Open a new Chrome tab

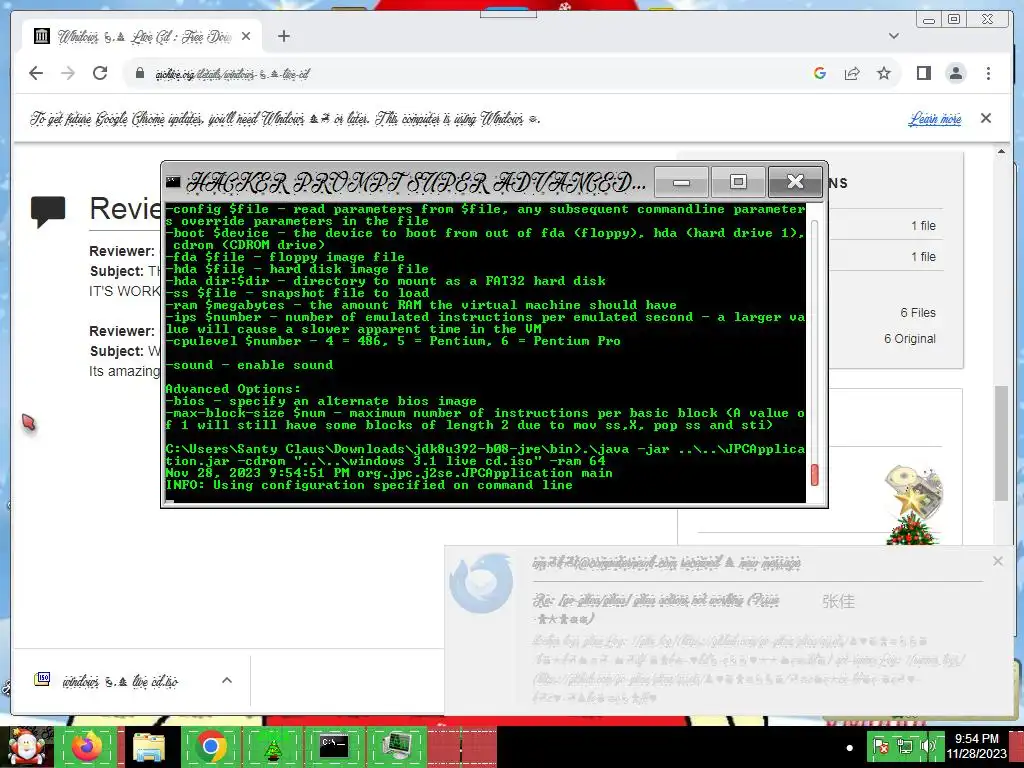(283, 37)
